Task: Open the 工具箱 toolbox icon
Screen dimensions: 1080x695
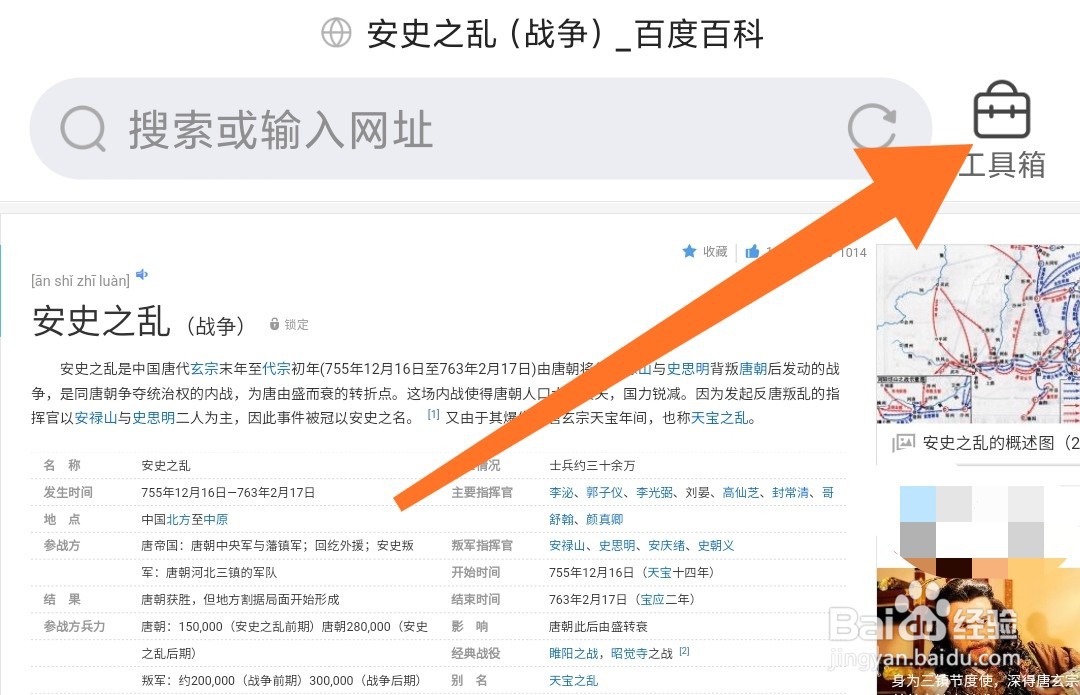Action: click(1001, 110)
